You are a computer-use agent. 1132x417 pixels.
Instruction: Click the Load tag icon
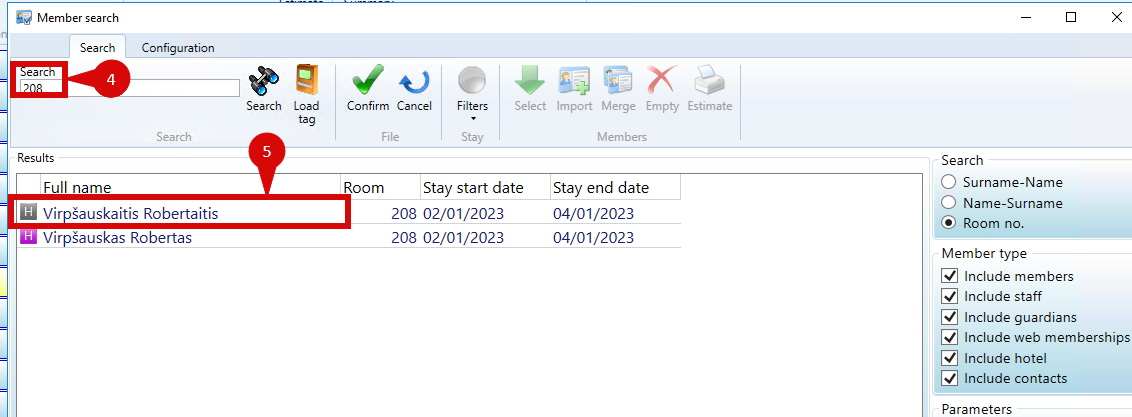coord(307,80)
